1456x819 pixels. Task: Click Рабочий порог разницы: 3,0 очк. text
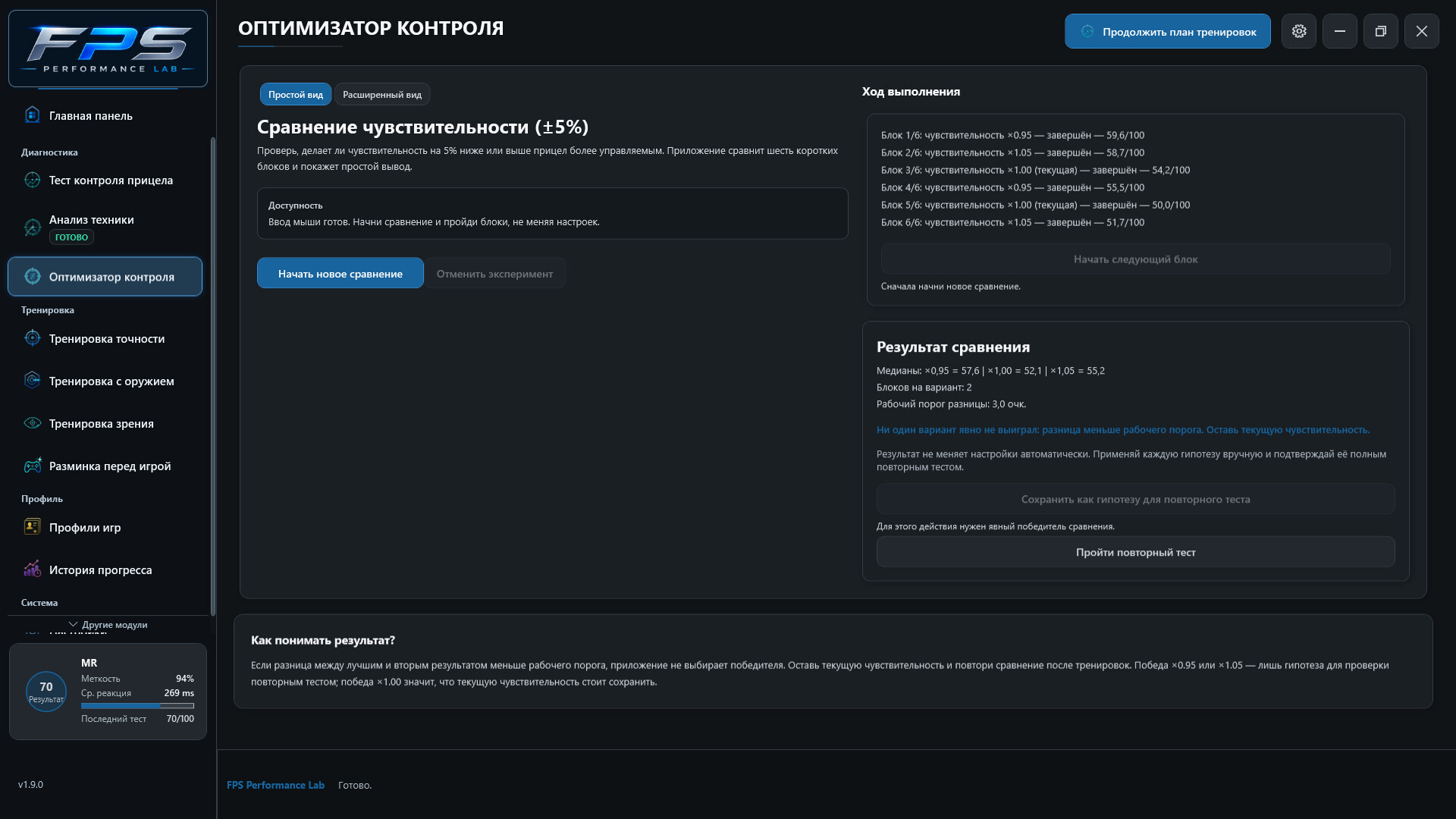click(951, 404)
